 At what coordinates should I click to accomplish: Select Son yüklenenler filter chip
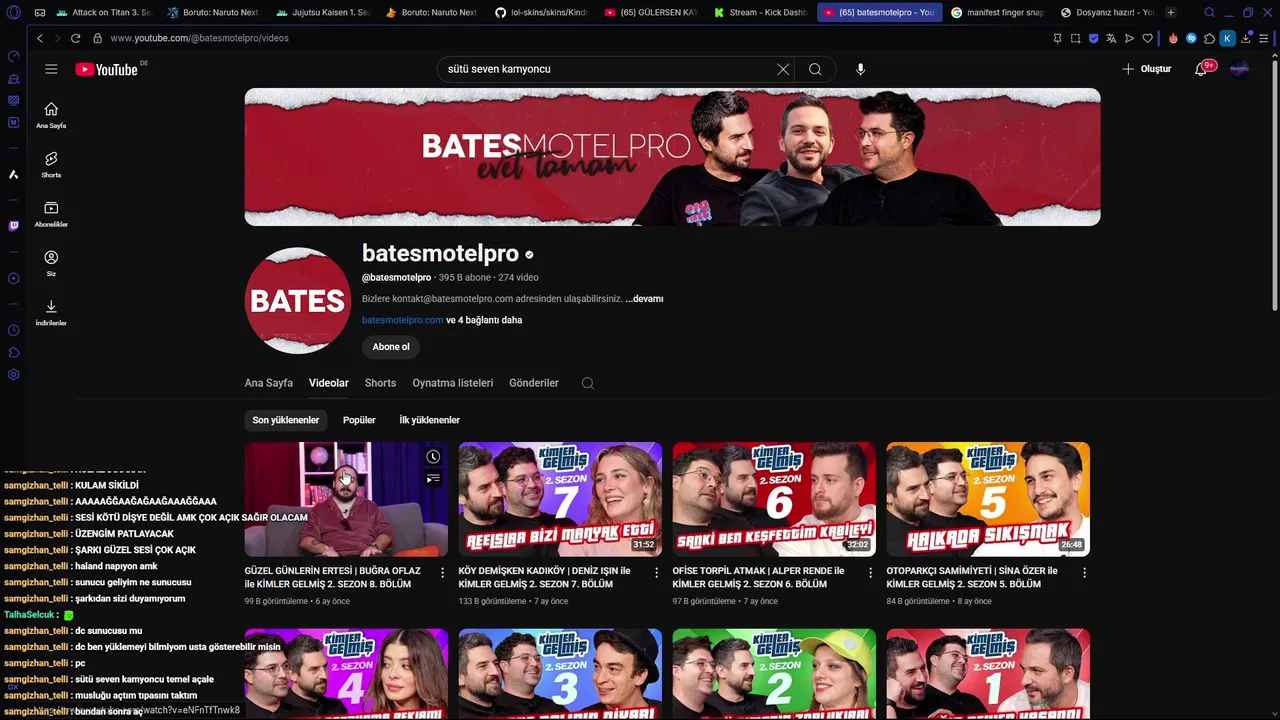[x=286, y=420]
